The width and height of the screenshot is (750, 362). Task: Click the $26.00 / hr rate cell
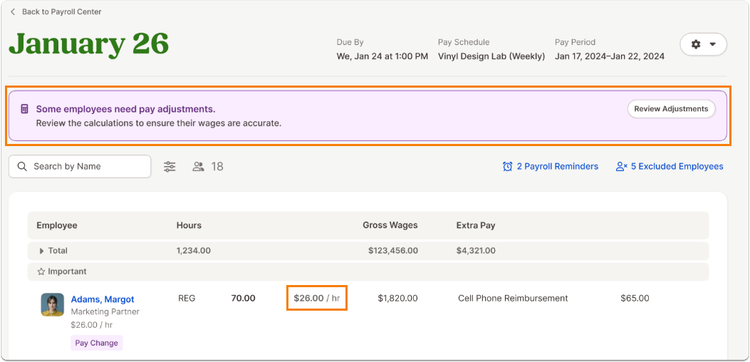(x=317, y=298)
